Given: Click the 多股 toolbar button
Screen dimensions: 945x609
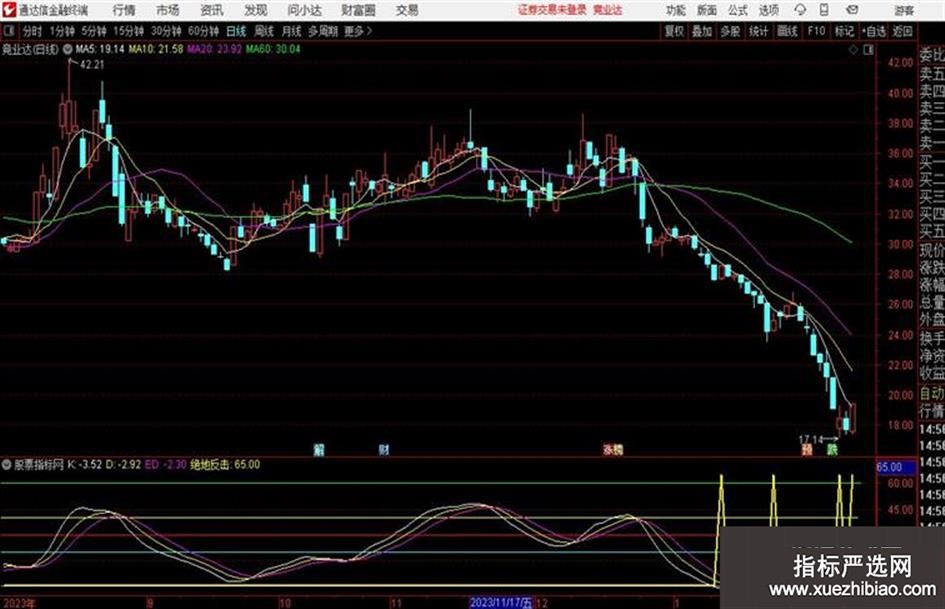Looking at the screenshot, I should (x=730, y=31).
